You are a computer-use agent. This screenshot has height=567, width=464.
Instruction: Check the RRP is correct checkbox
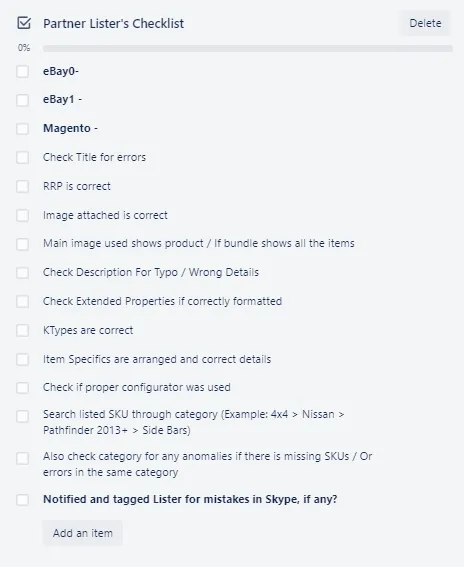[x=22, y=186]
